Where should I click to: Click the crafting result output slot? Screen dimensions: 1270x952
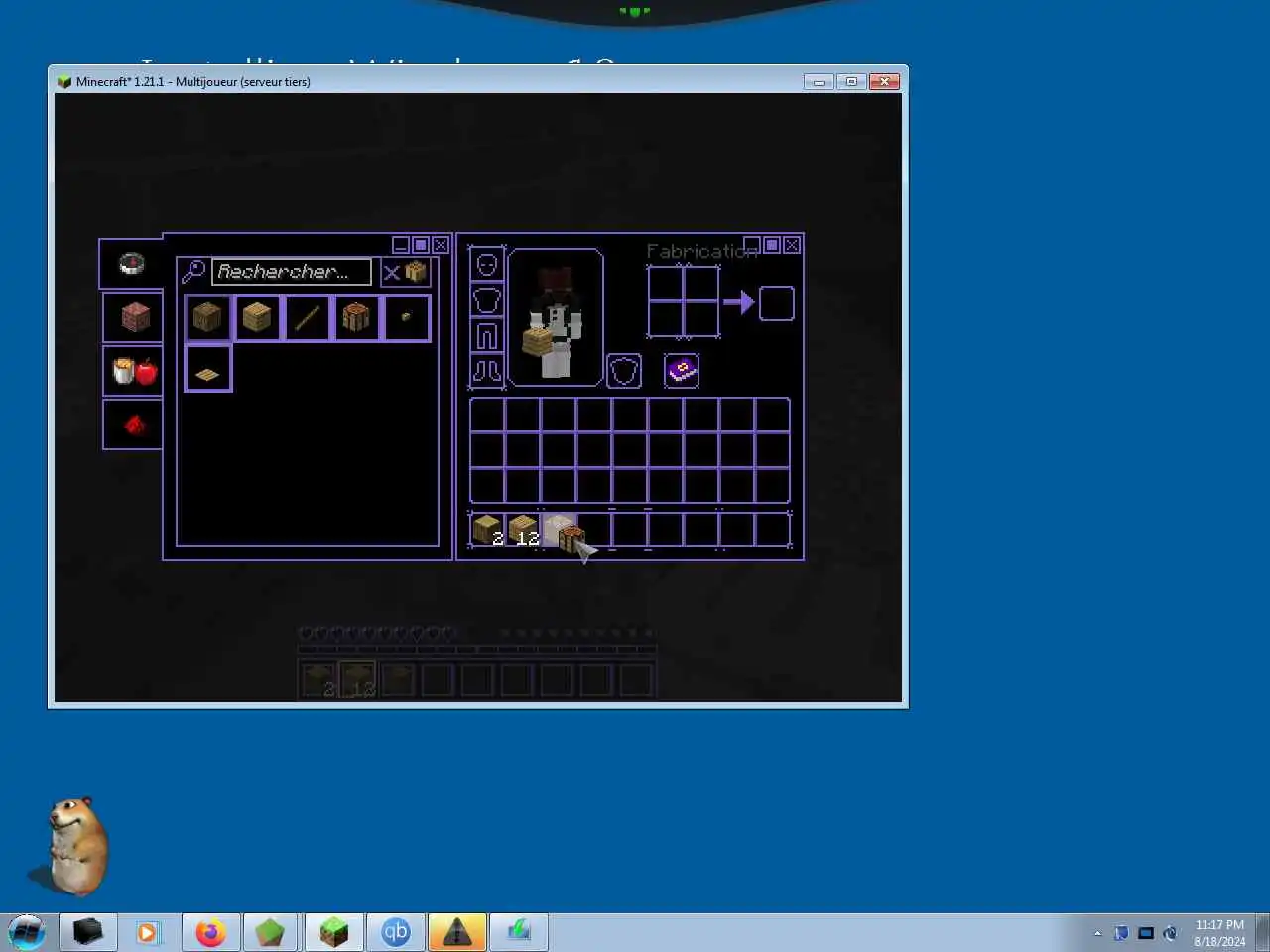click(777, 303)
